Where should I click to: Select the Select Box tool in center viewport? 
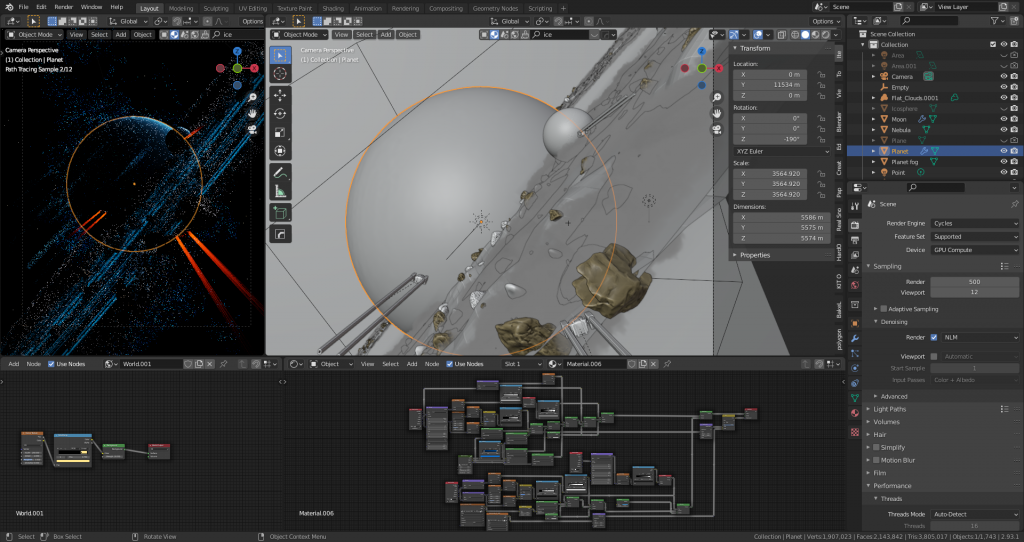(x=280, y=56)
